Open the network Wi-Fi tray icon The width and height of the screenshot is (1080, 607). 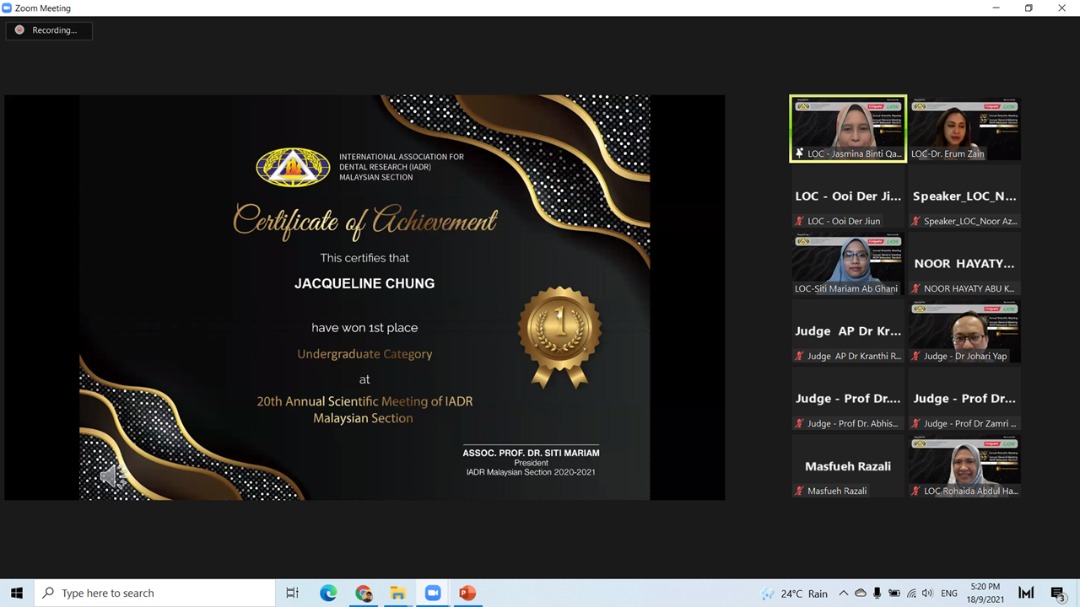(911, 593)
